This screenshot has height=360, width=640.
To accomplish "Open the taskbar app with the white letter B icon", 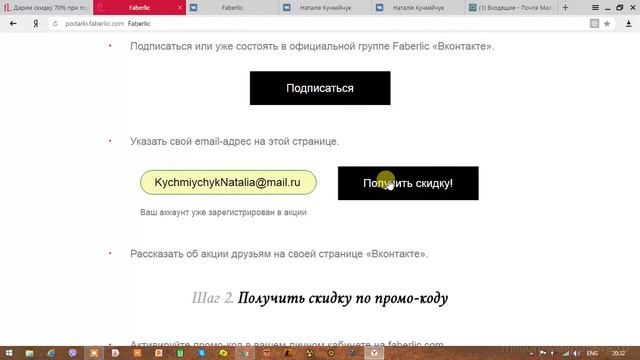I will click(x=116, y=353).
